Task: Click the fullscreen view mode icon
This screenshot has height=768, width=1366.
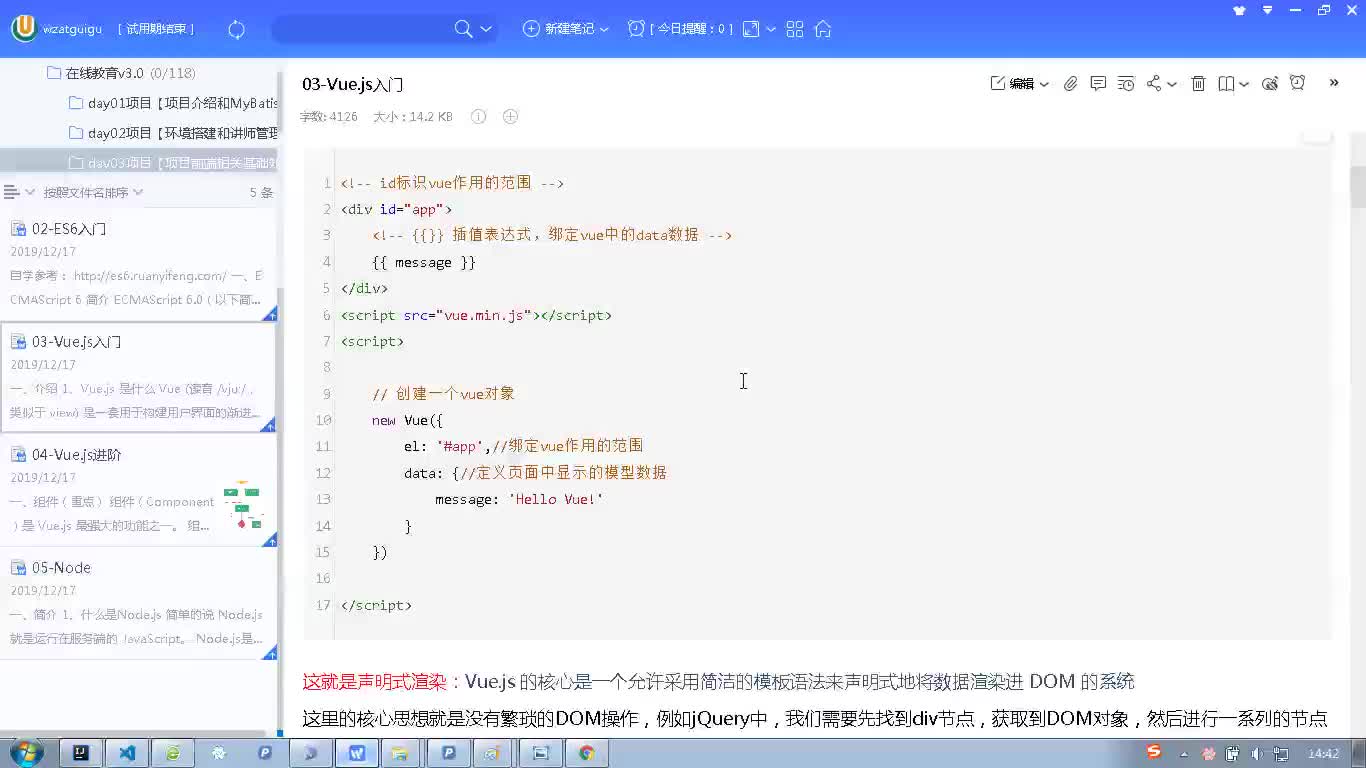Action: click(751, 29)
